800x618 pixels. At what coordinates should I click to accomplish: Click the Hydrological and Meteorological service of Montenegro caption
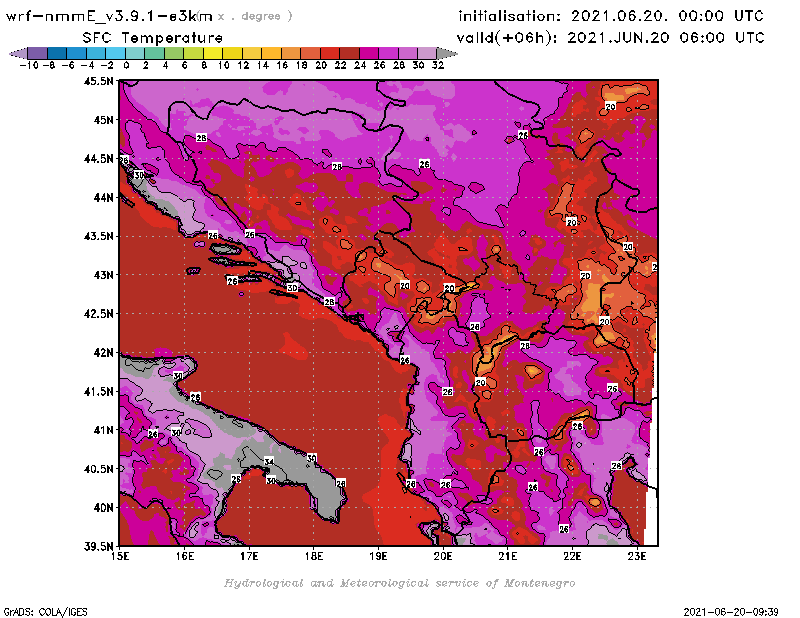coord(399,583)
